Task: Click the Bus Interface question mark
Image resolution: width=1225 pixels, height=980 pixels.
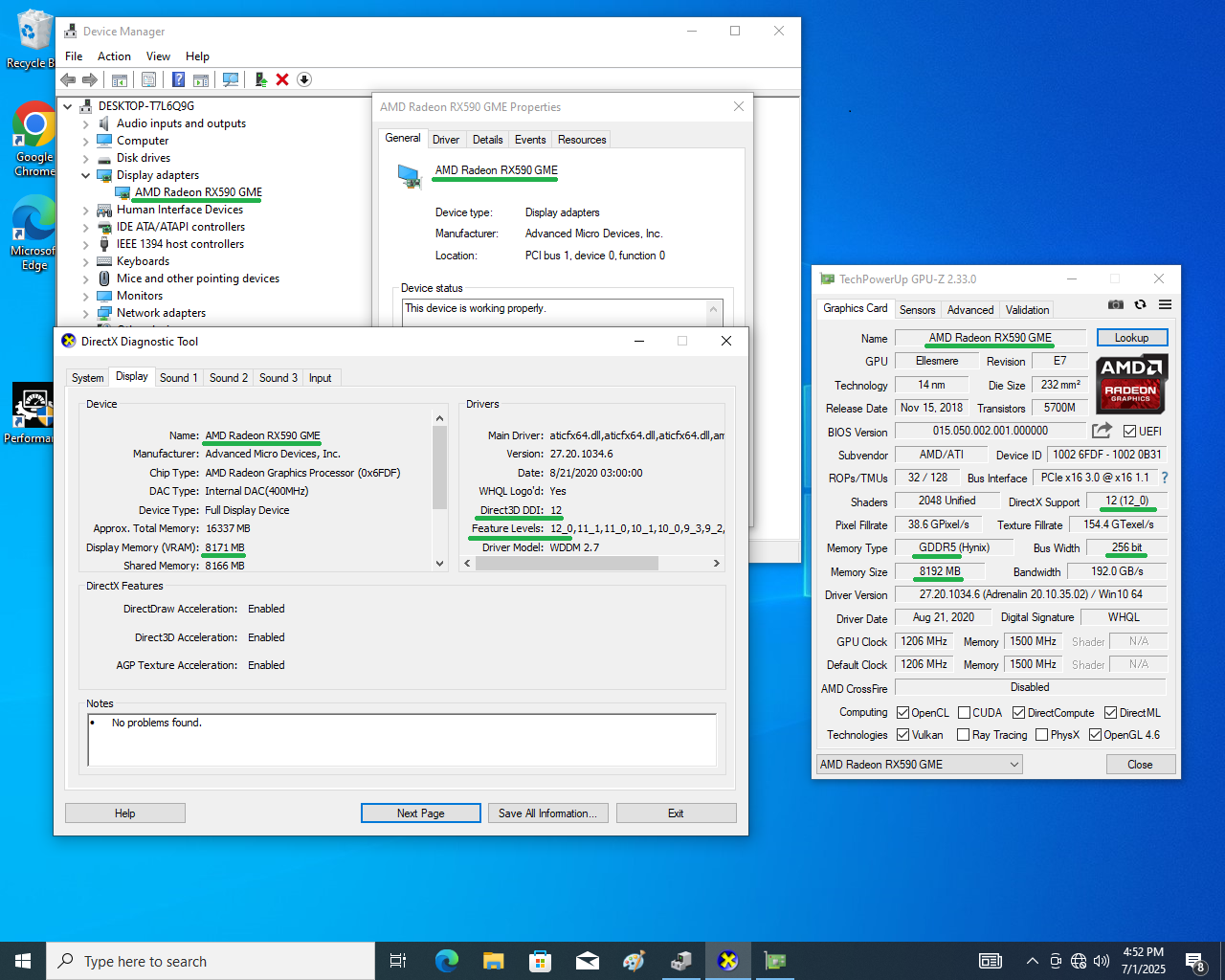Action: pos(1165,478)
